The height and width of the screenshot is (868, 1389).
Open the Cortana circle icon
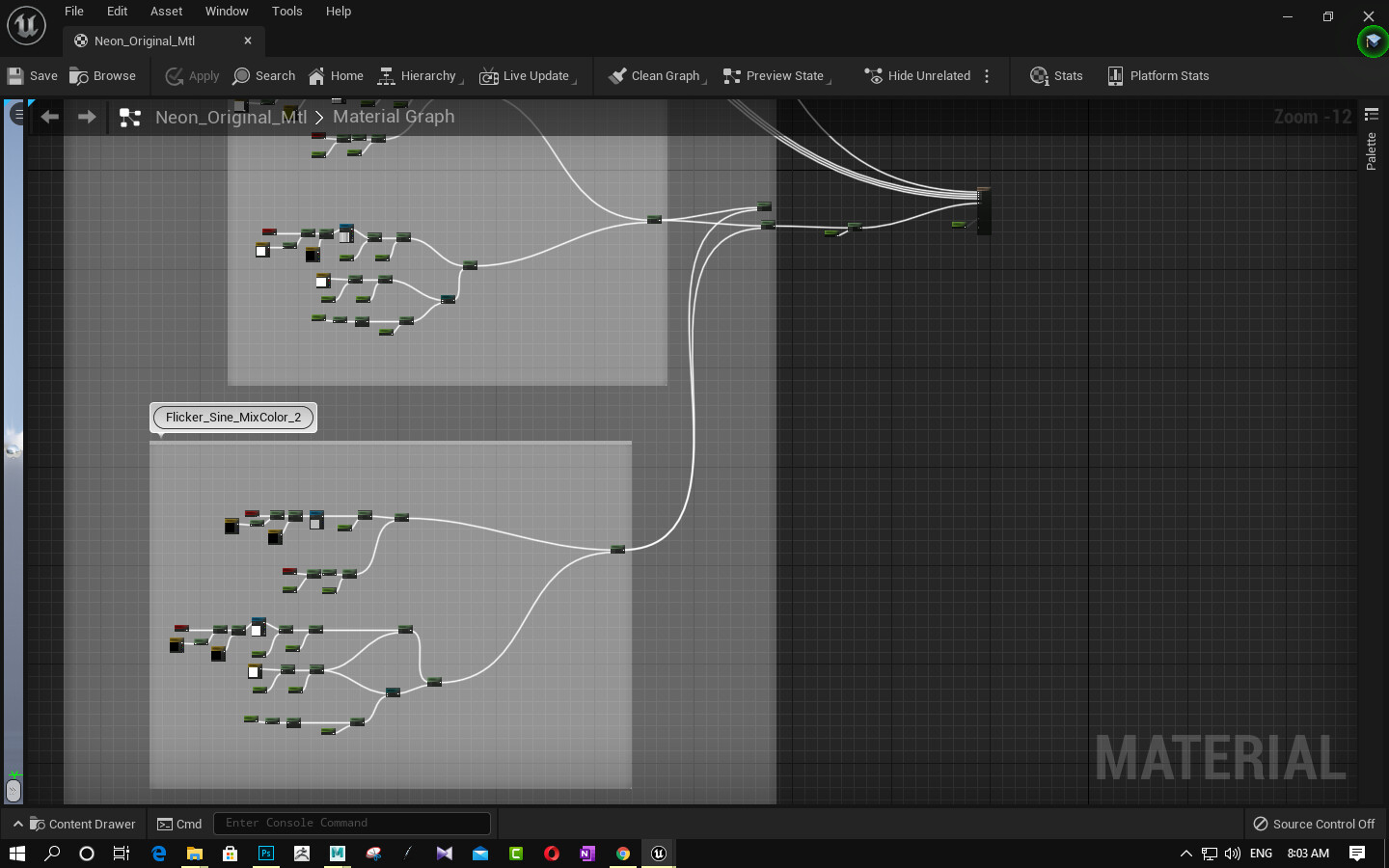87,854
